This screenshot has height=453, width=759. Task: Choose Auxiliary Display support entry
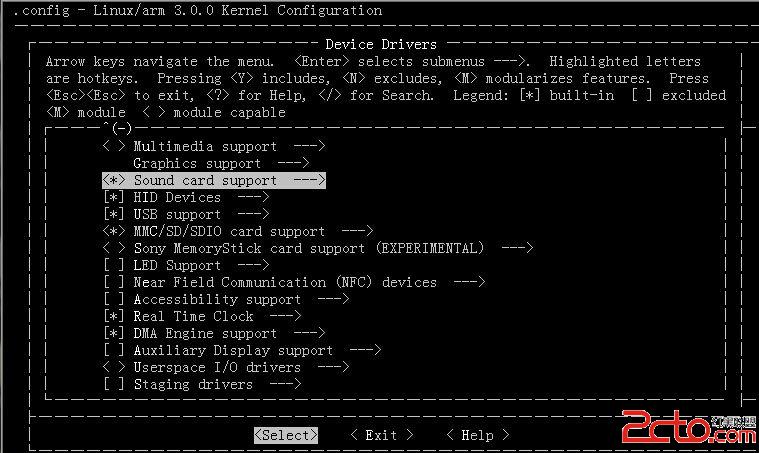233,350
